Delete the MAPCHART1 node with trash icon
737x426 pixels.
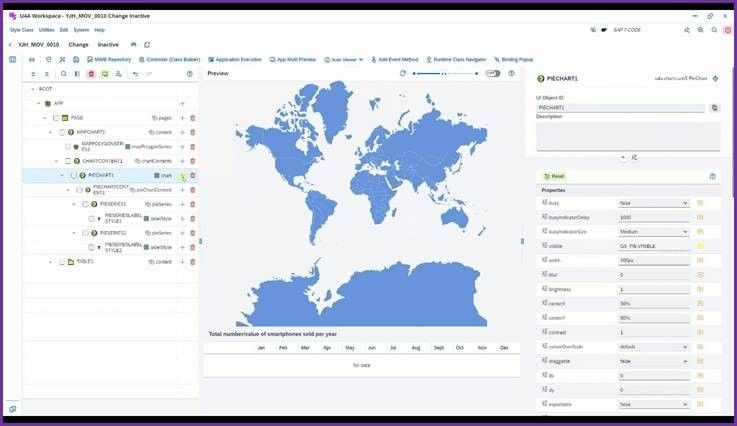point(193,133)
